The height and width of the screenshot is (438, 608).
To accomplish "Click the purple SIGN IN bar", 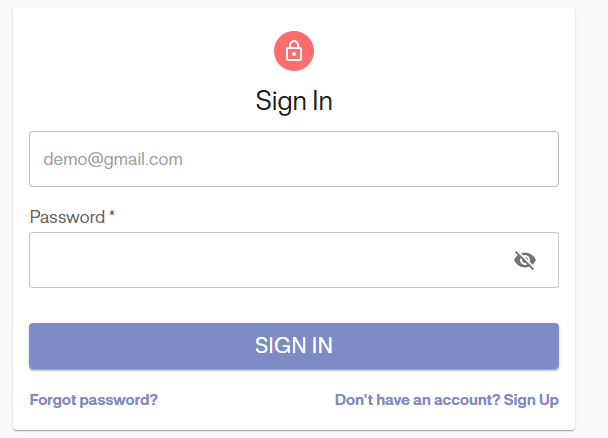I will 293,346.
